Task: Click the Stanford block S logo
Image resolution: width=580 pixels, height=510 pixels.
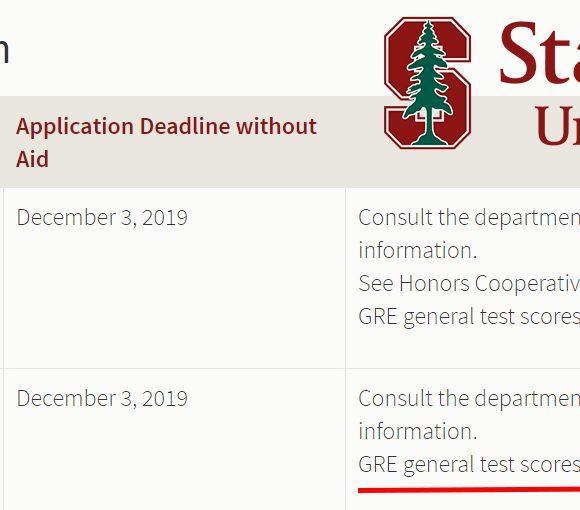Action: [427, 83]
